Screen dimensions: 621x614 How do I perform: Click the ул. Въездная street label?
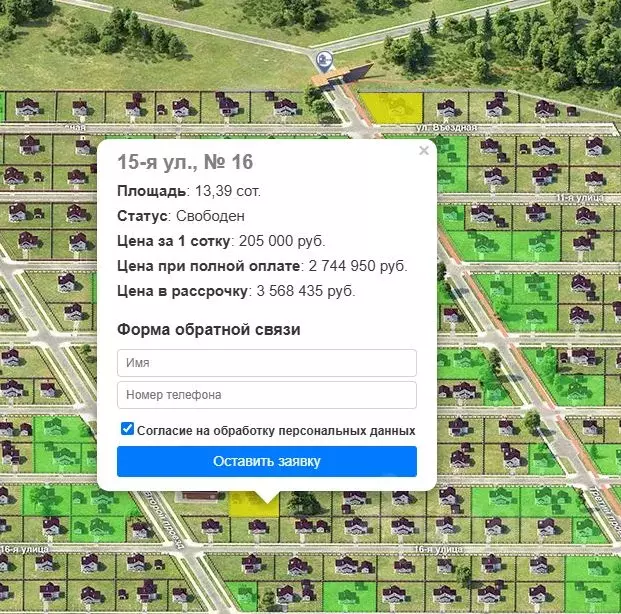coord(447,128)
